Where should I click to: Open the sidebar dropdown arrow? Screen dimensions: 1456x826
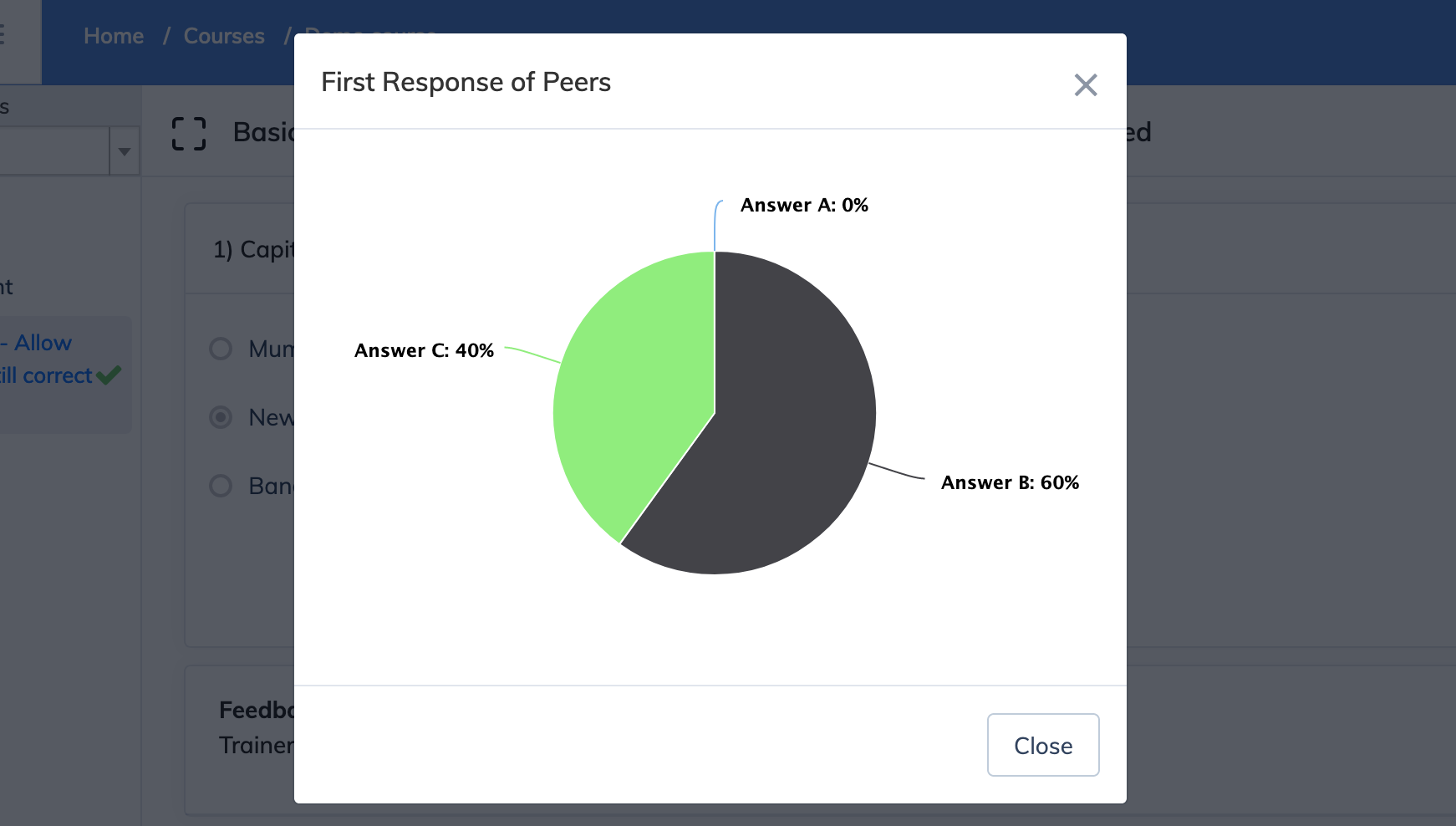click(x=125, y=151)
